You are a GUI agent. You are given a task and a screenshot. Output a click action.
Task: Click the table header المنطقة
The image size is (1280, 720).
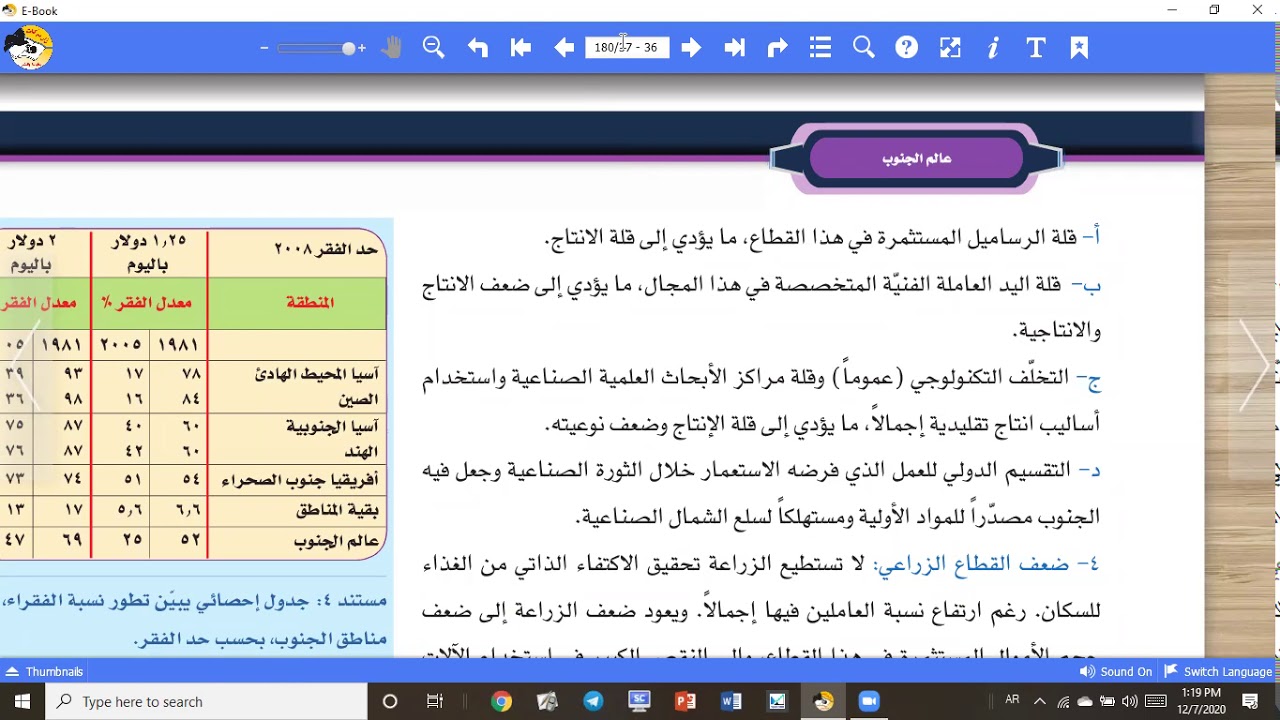[x=309, y=302]
